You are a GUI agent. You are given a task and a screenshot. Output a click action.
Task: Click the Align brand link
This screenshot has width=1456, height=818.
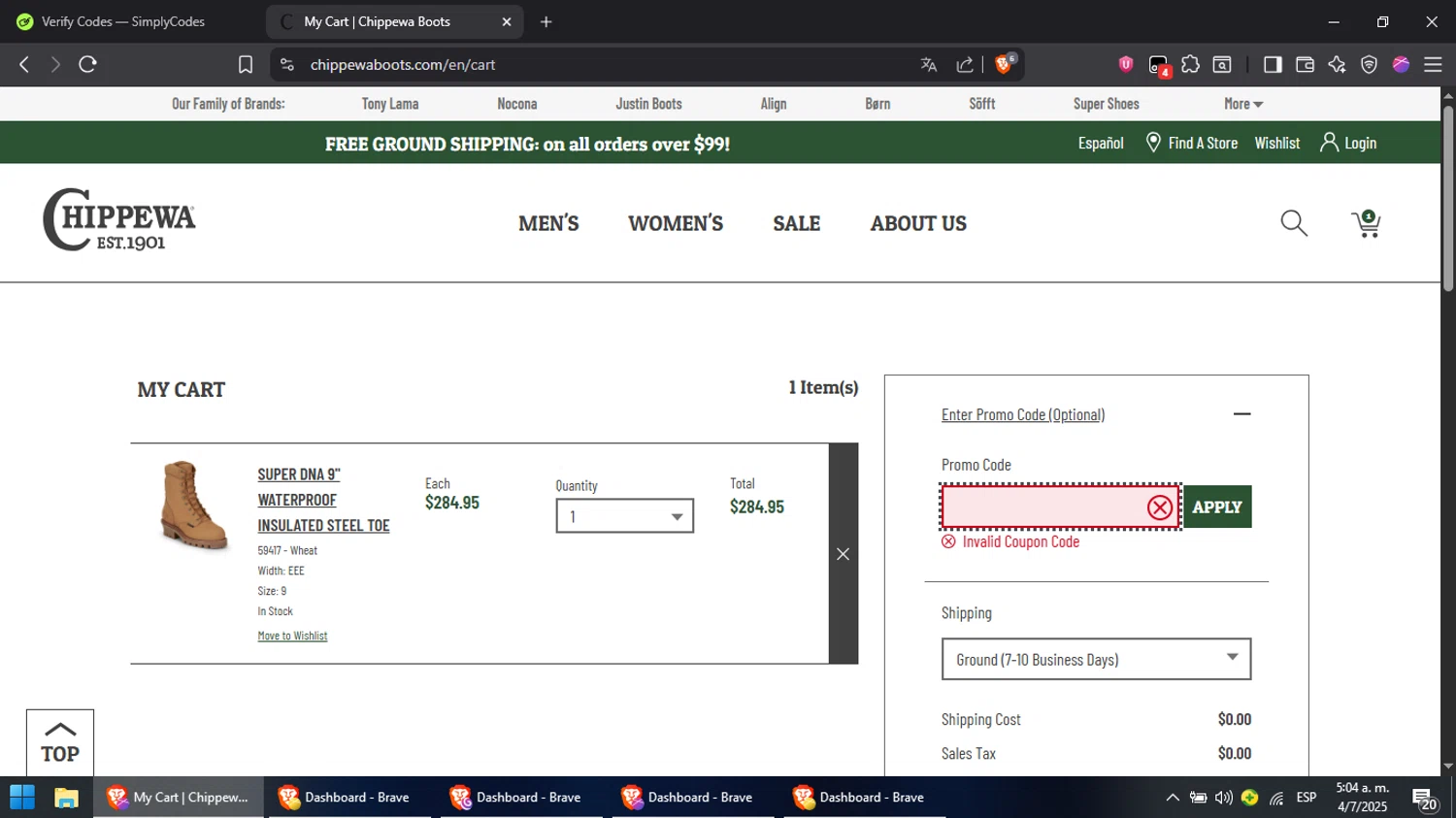(774, 104)
